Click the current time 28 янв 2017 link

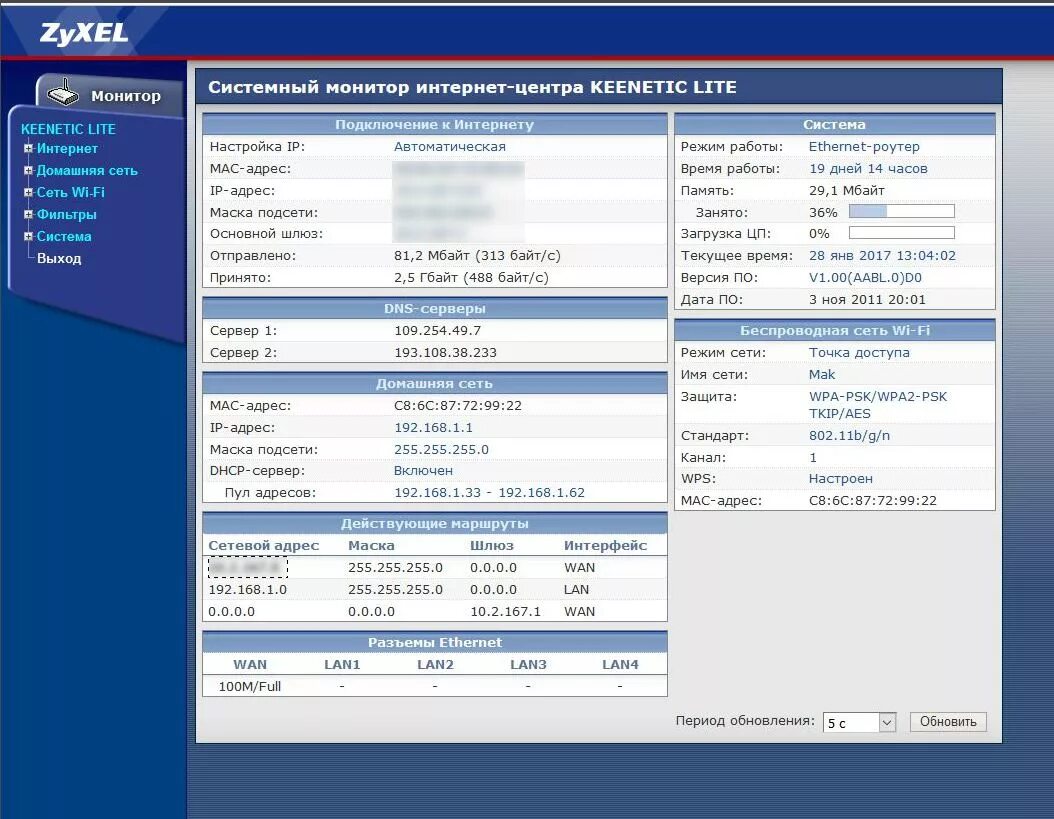[x=882, y=256]
